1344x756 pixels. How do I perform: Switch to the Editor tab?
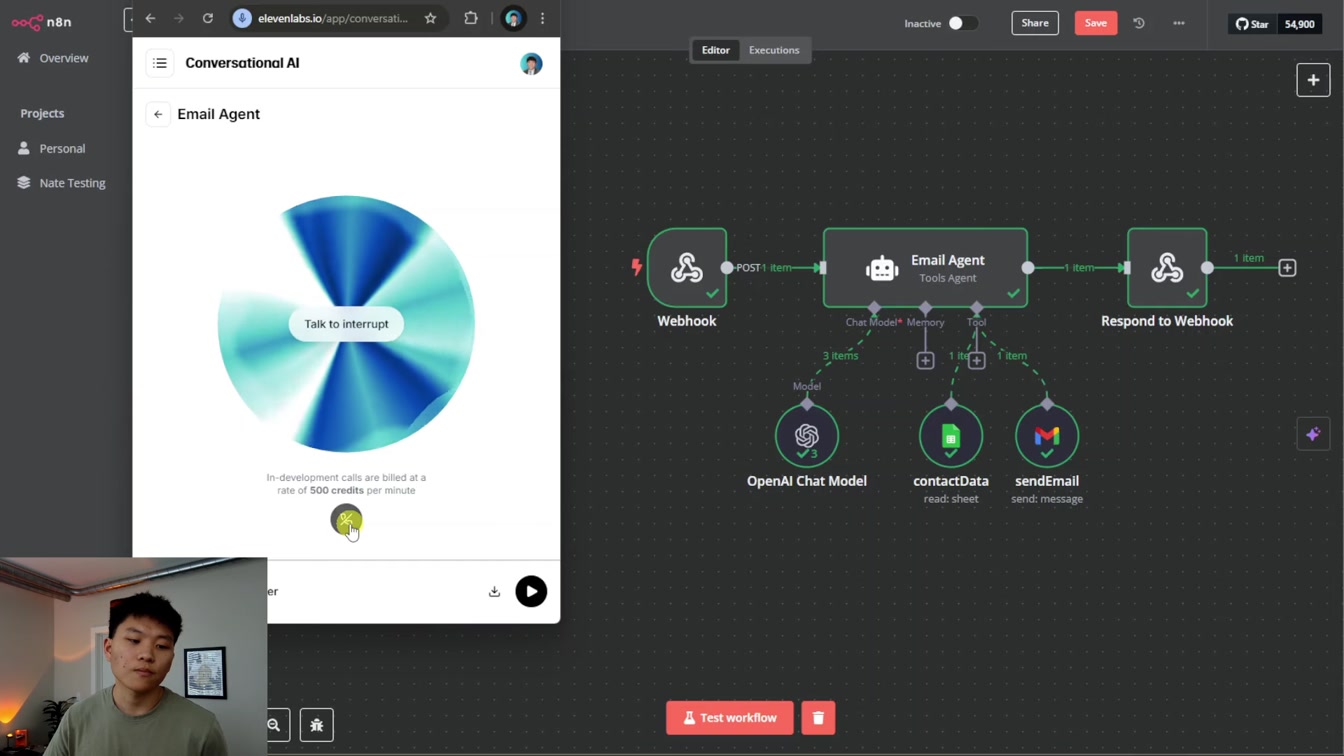pyautogui.click(x=716, y=50)
